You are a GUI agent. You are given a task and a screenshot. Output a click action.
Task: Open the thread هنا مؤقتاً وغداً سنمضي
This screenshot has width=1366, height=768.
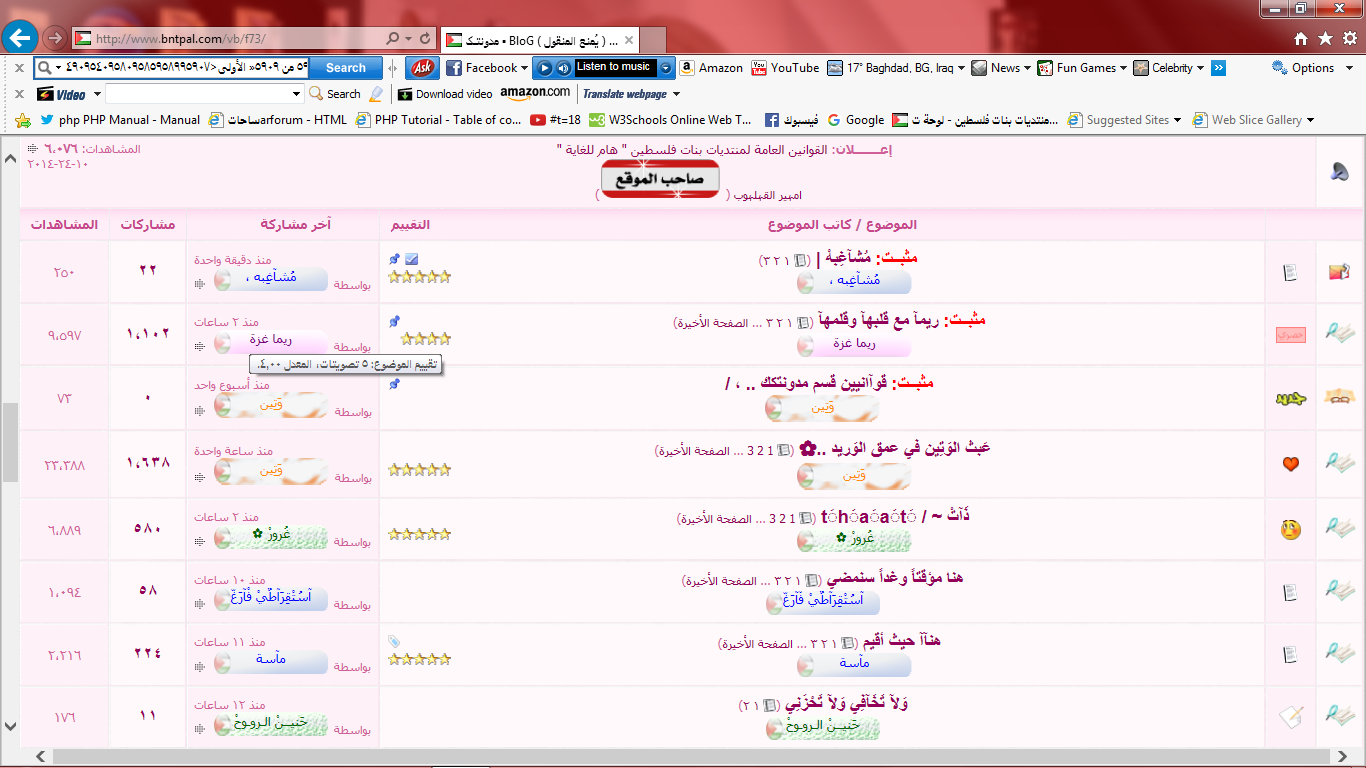pos(893,578)
